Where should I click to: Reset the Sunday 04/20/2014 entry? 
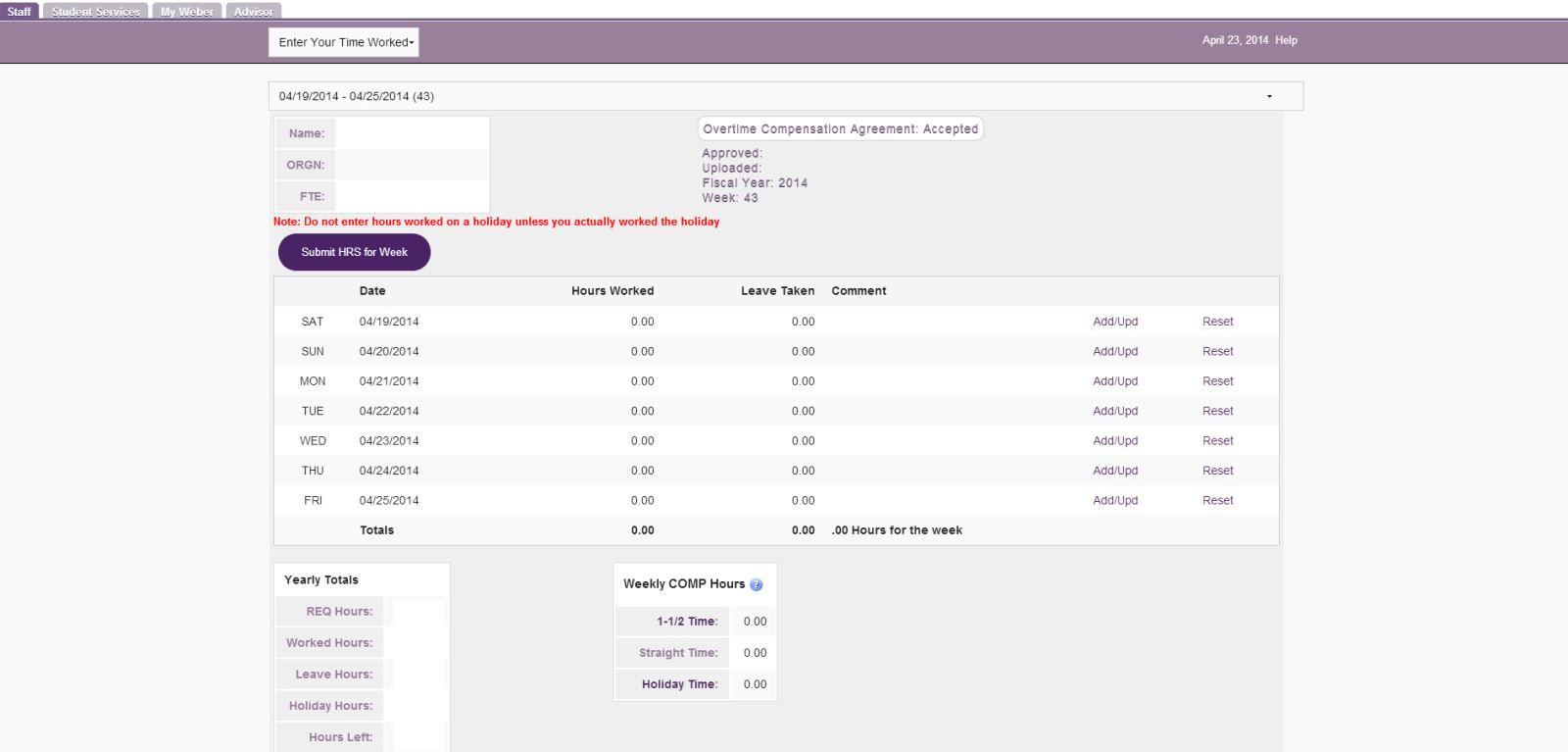(x=1217, y=352)
